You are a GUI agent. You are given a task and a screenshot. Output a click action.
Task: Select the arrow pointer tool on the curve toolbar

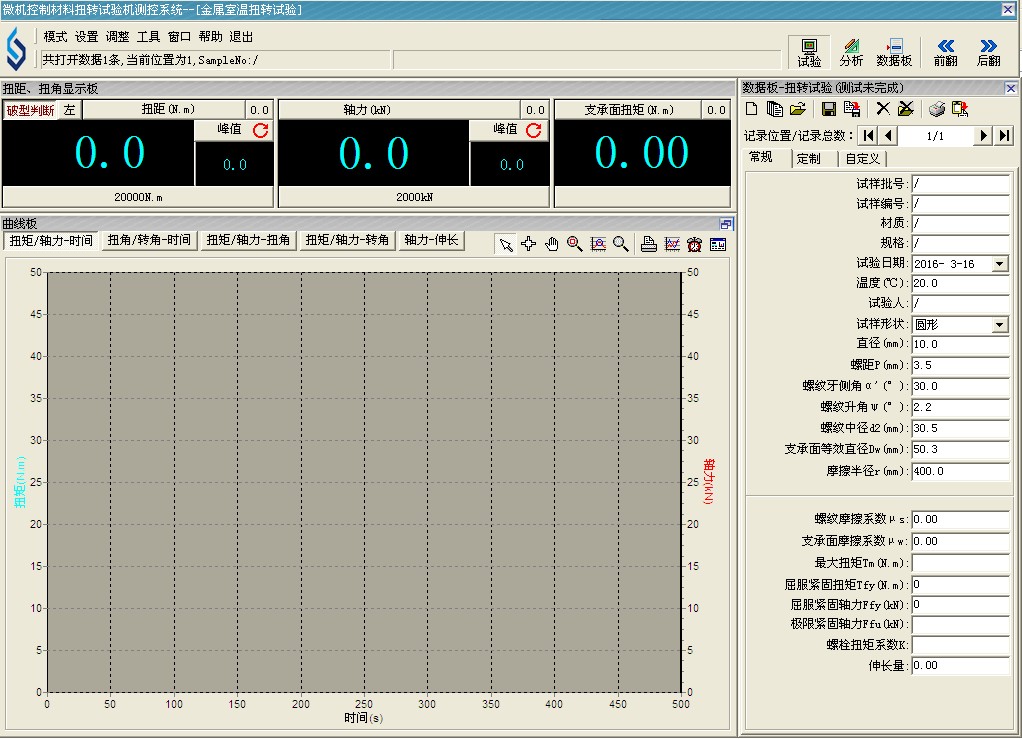[507, 243]
